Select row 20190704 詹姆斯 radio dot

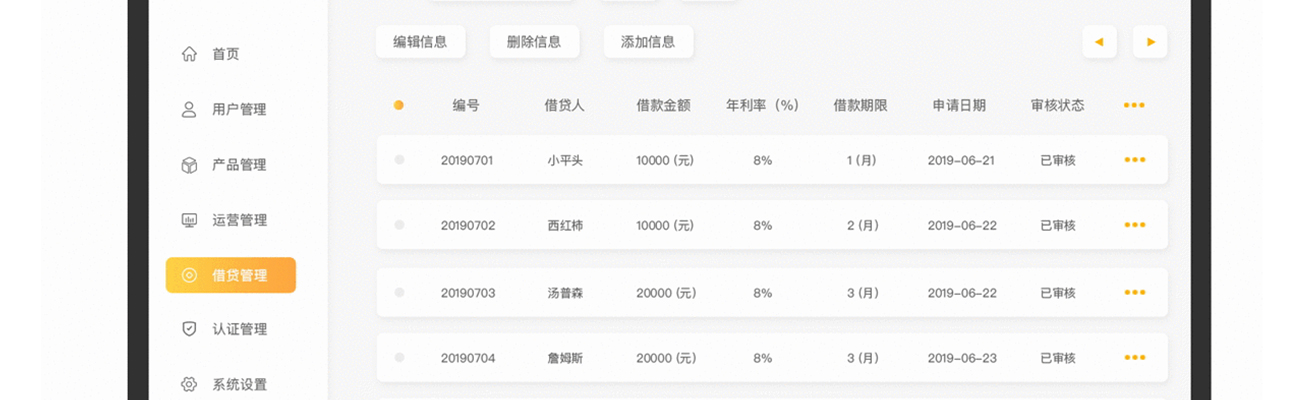tap(399, 357)
